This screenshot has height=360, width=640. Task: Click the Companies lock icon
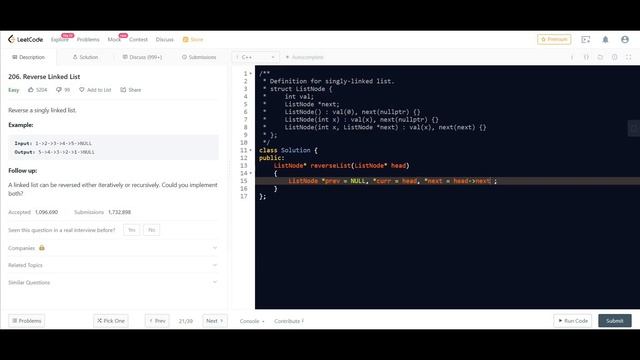click(42, 248)
